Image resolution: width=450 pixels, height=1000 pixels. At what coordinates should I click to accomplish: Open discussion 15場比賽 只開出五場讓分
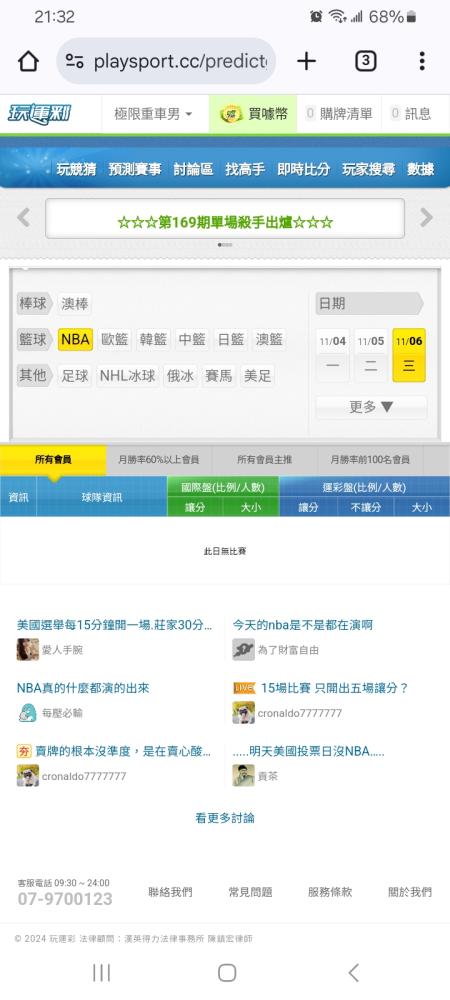(335, 688)
